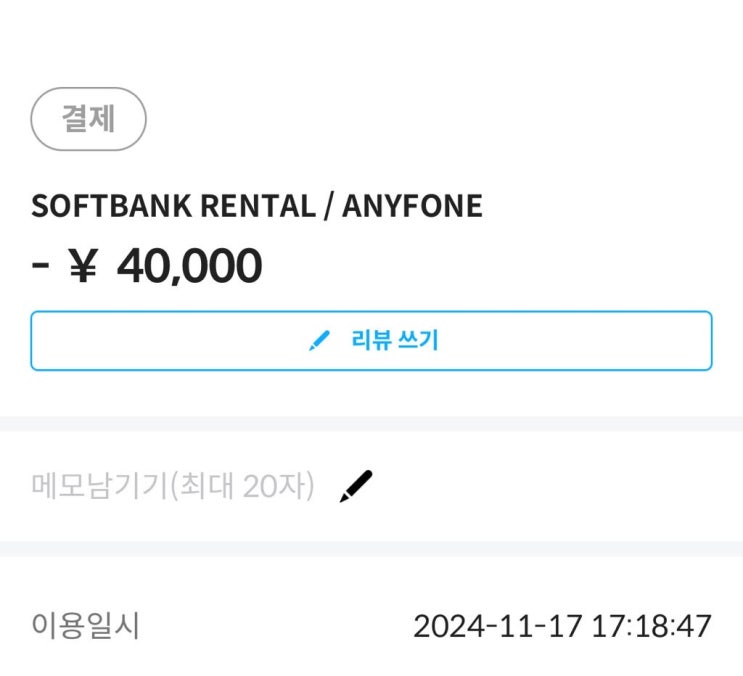Start writing a review with blue pencil icon
This screenshot has height=676, width=743.
point(319,341)
